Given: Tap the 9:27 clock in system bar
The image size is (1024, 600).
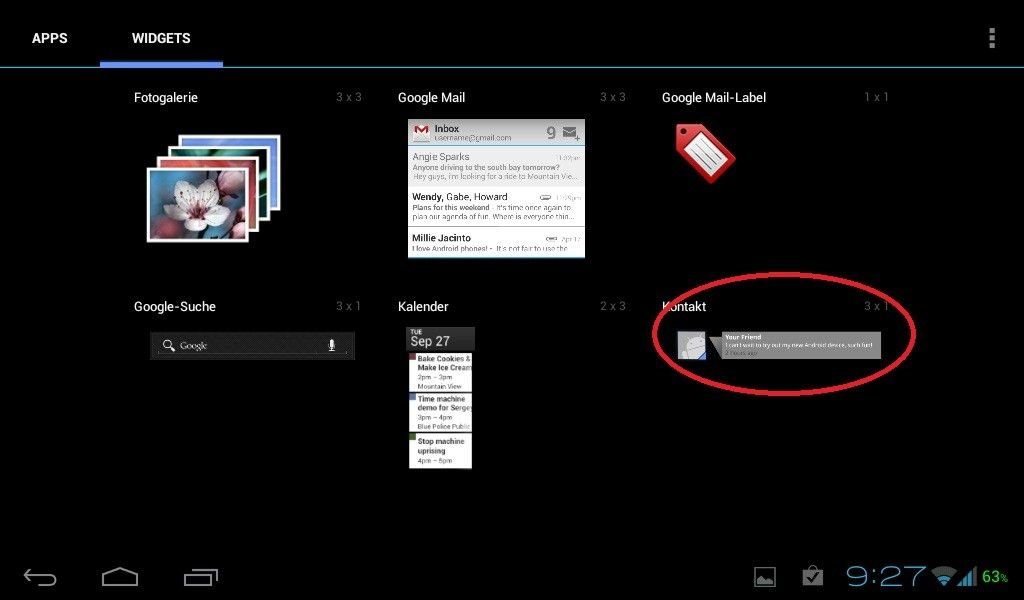Looking at the screenshot, I should (886, 576).
